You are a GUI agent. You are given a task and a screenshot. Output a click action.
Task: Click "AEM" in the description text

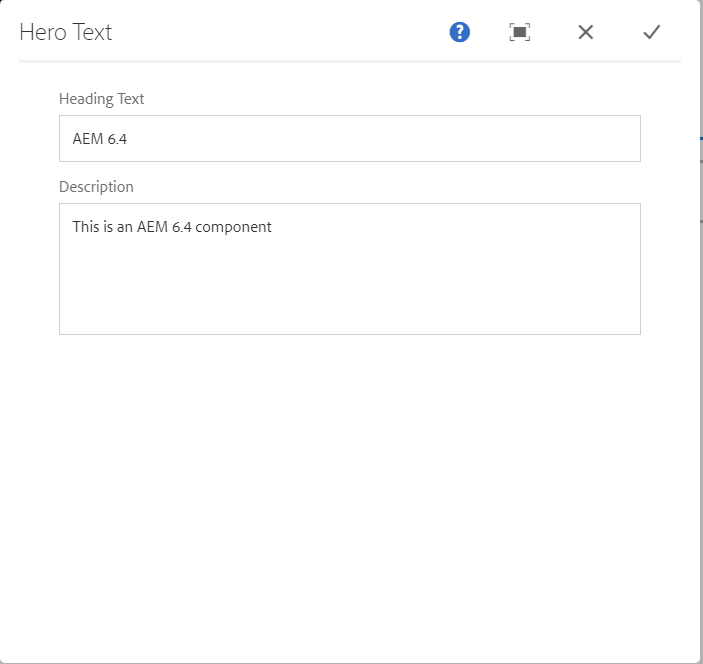click(153, 227)
